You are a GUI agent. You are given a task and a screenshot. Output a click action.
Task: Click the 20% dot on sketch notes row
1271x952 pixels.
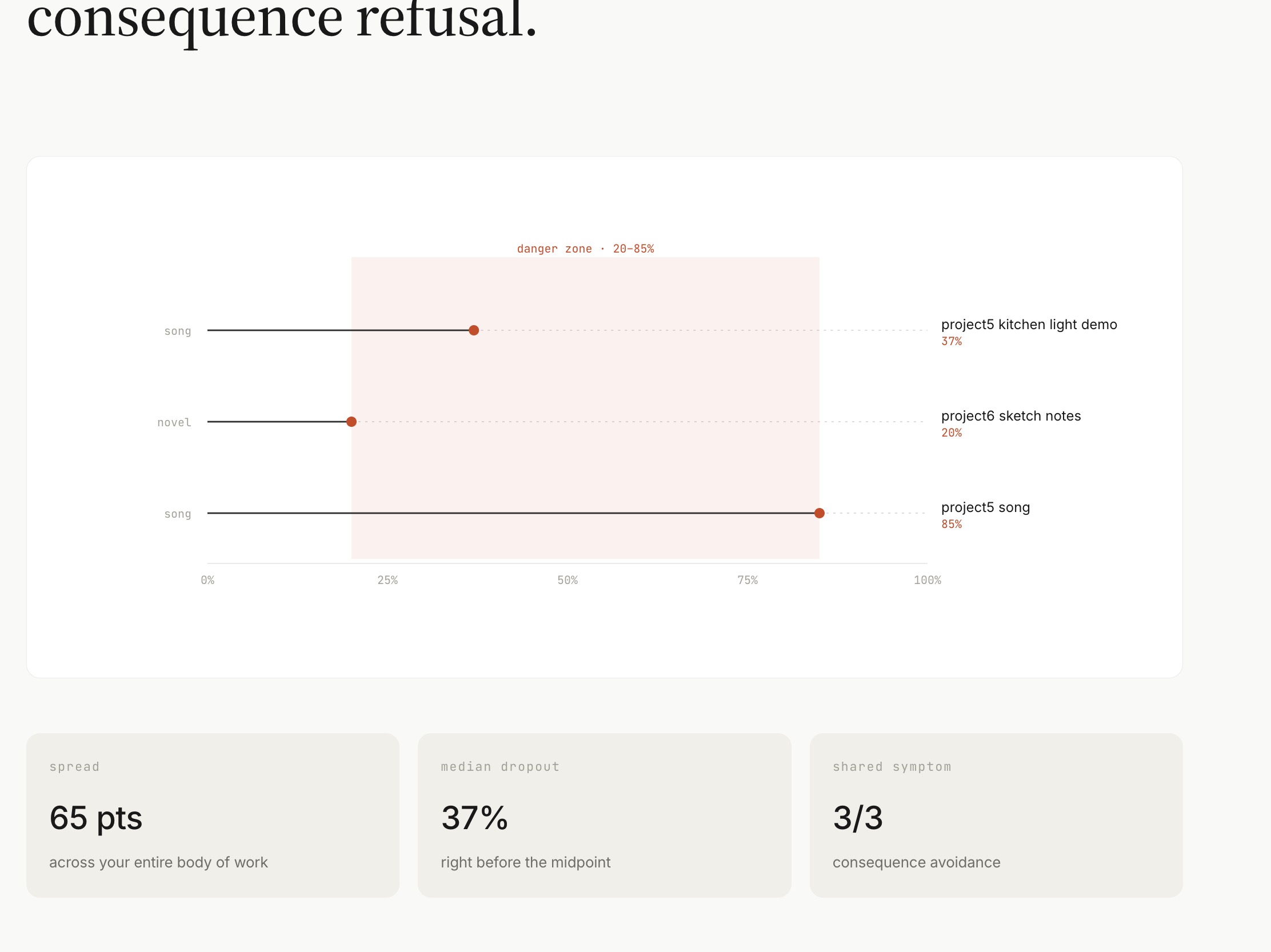[351, 422]
